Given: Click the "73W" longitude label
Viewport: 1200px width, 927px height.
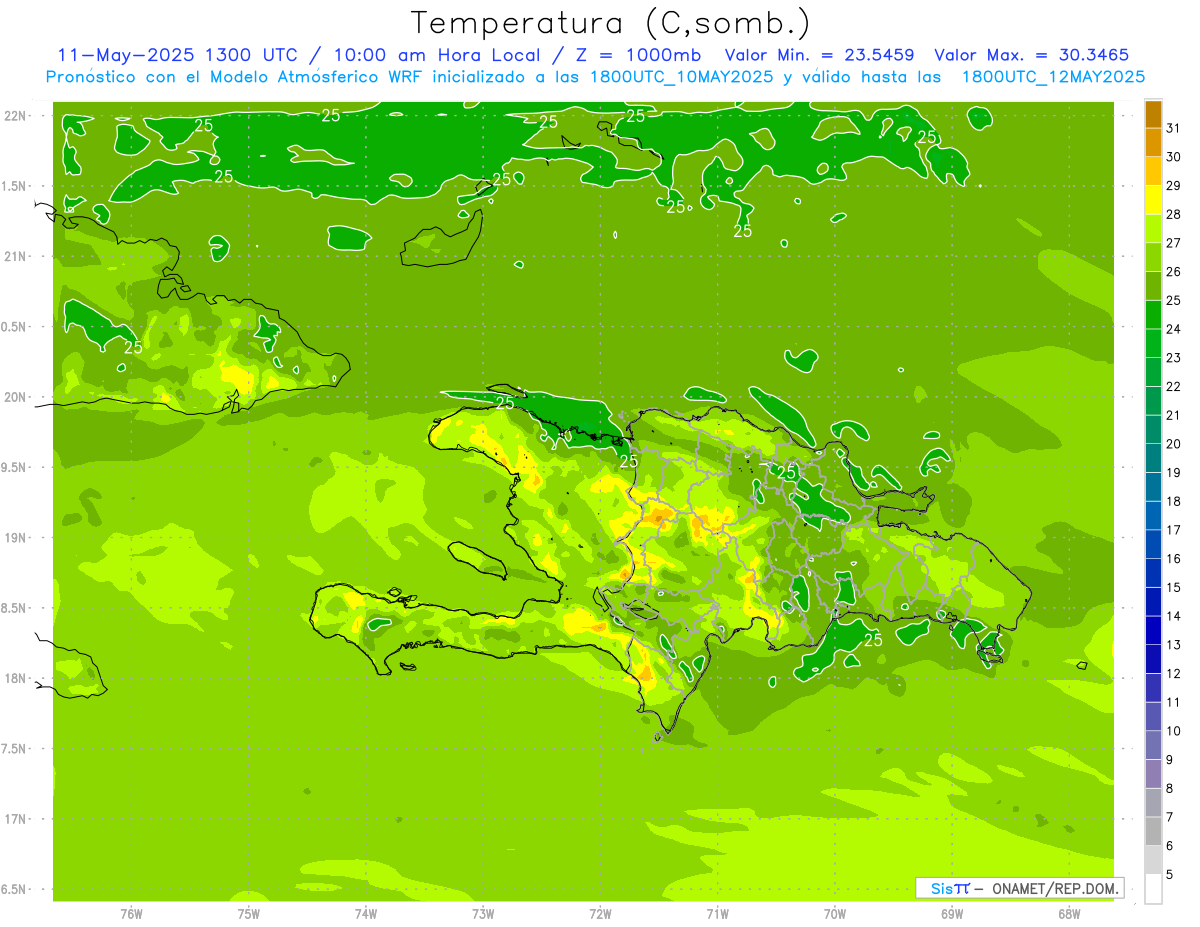Looking at the screenshot, I should pyautogui.click(x=483, y=914).
